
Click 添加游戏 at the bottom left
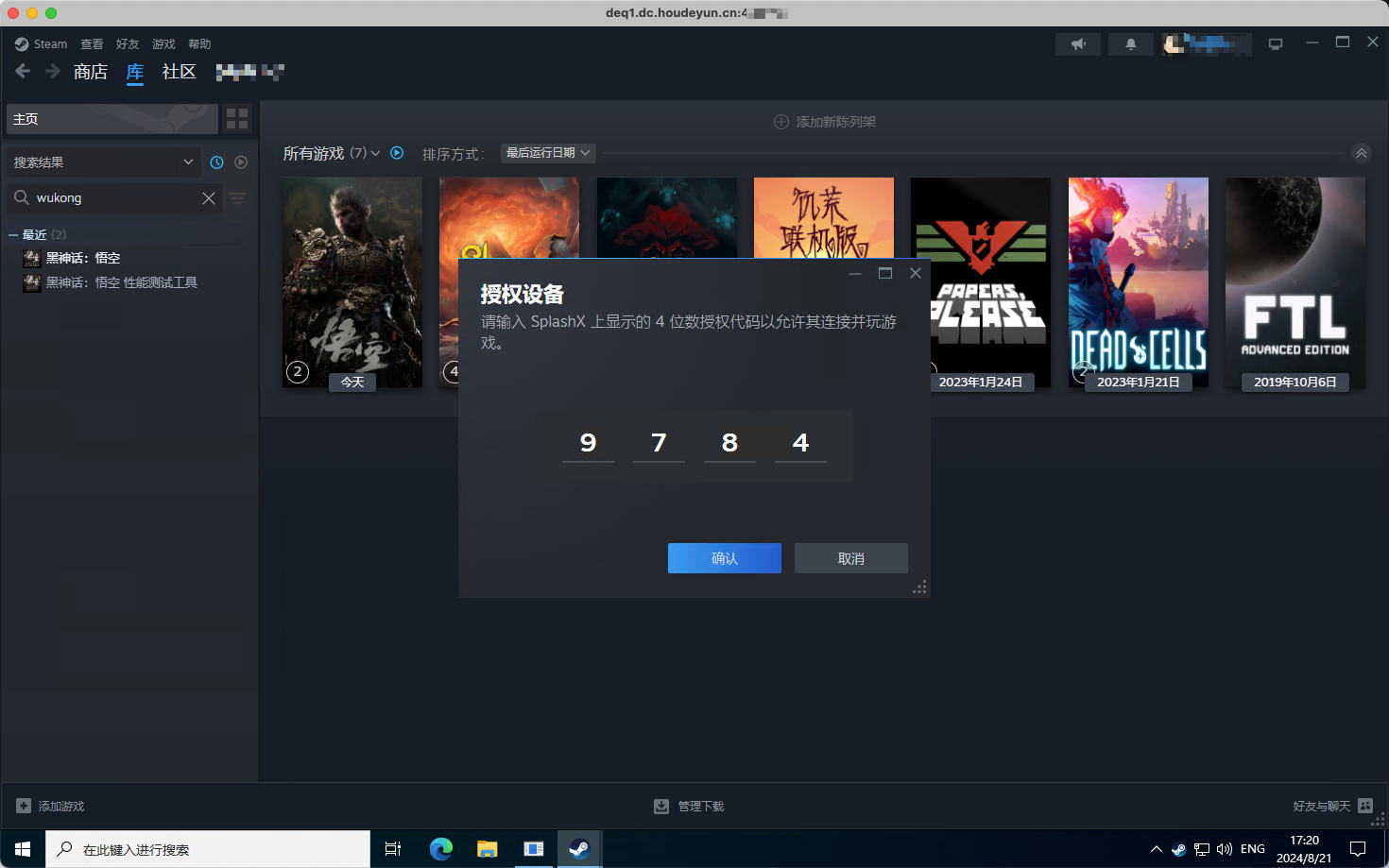(51, 806)
